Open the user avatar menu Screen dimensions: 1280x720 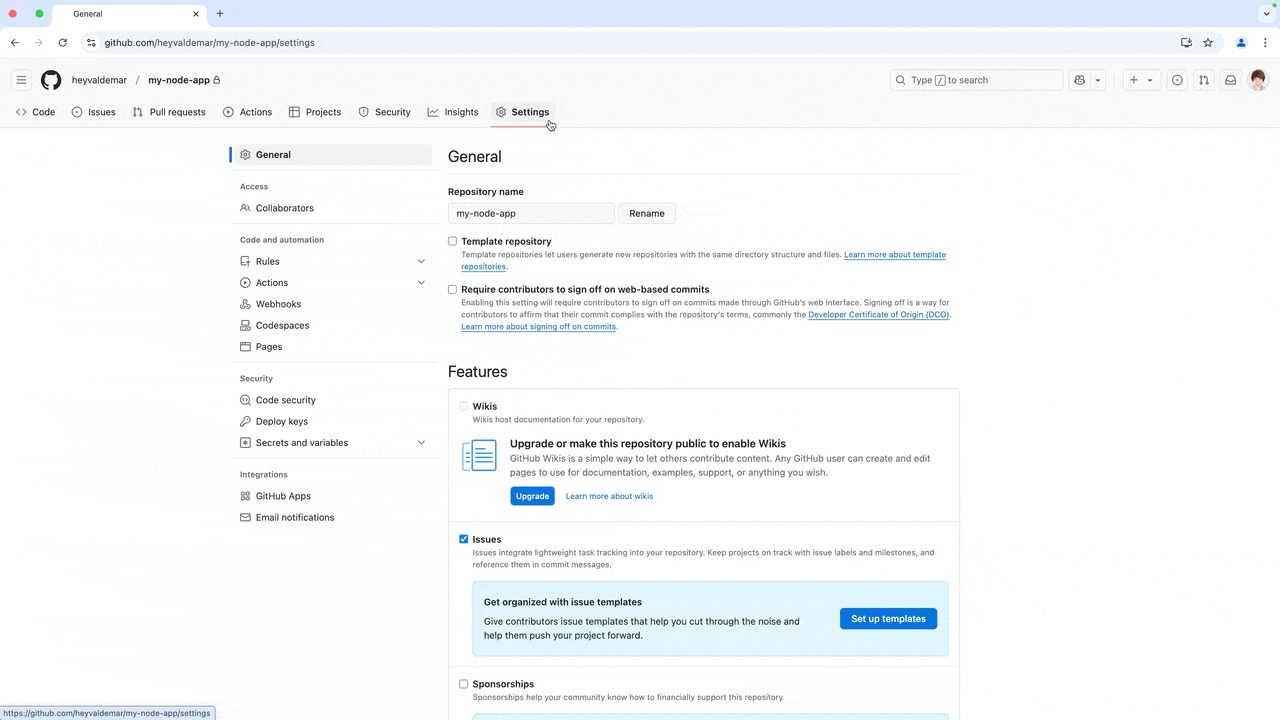1259,80
